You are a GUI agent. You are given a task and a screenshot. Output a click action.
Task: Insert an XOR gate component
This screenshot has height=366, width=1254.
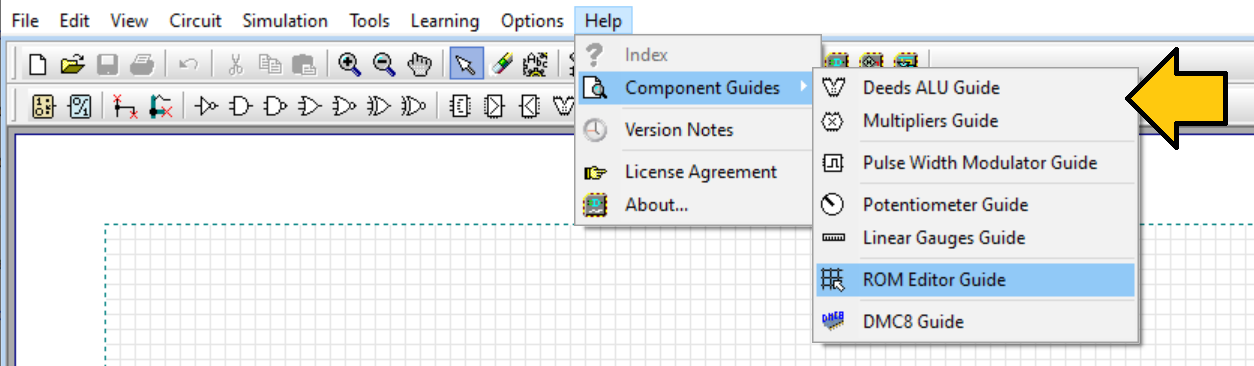click(x=380, y=105)
